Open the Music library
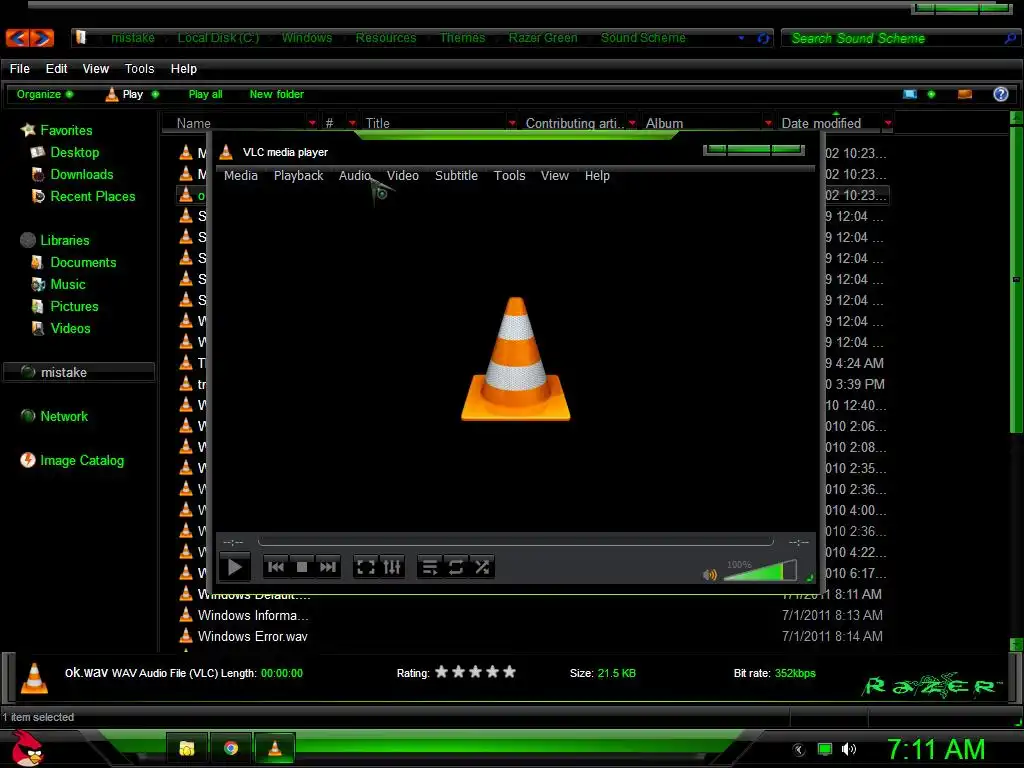 click(x=68, y=285)
